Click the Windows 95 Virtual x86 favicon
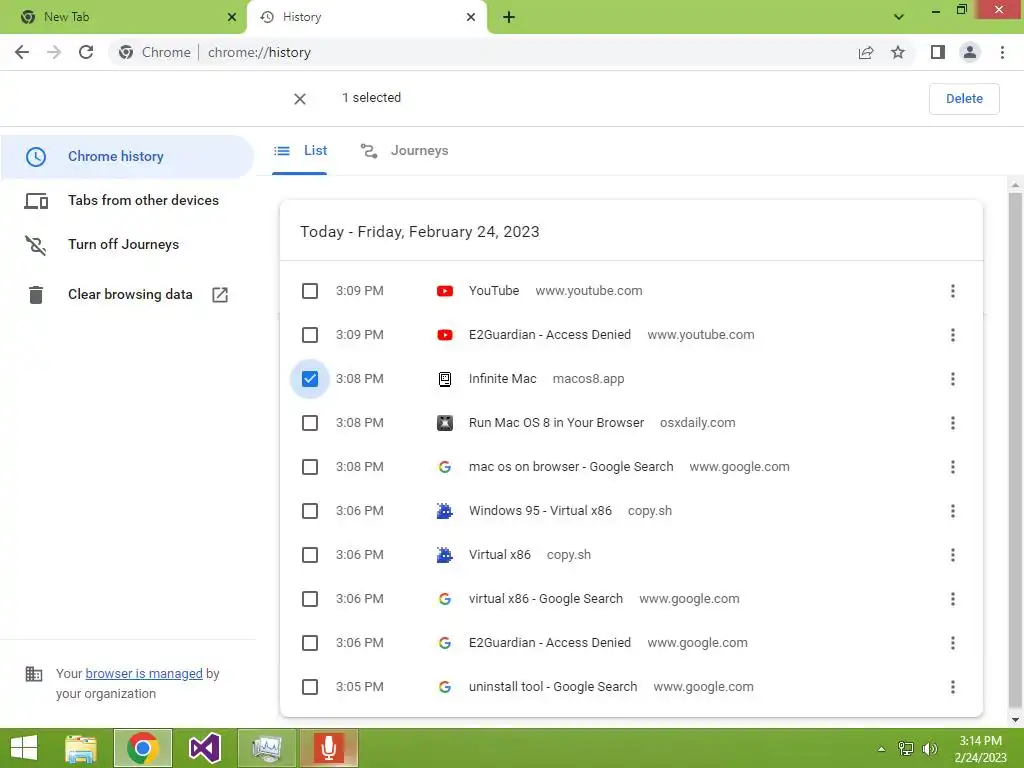Viewport: 1024px width, 768px height. pos(445,511)
